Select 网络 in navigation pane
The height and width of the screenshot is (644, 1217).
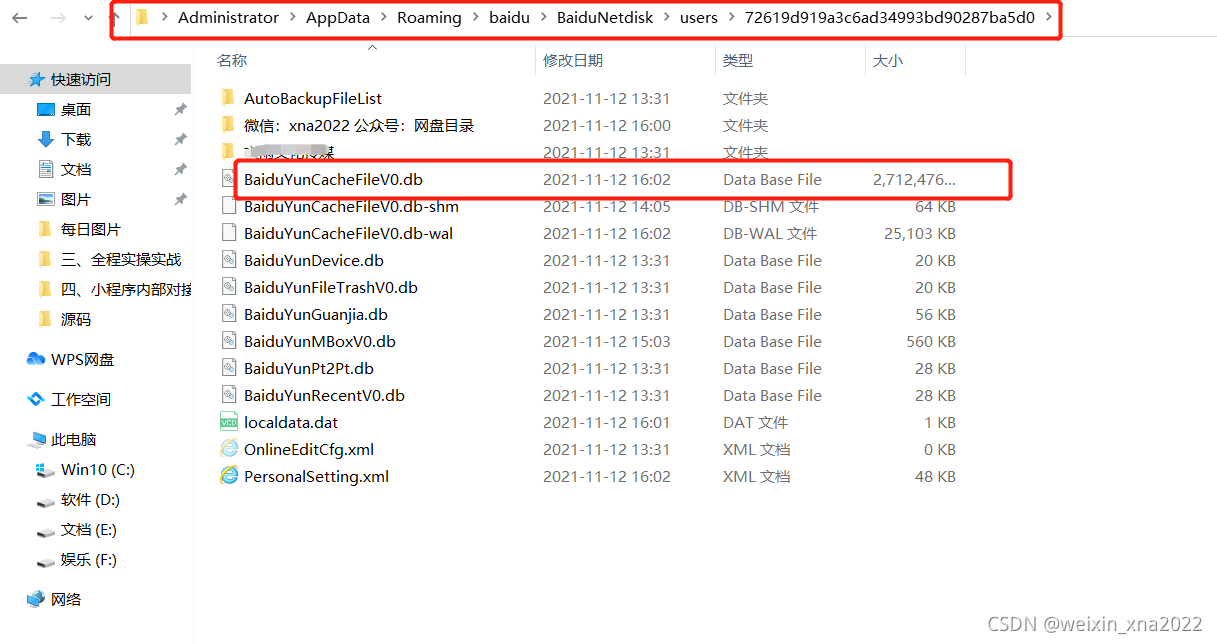pyautogui.click(x=66, y=599)
